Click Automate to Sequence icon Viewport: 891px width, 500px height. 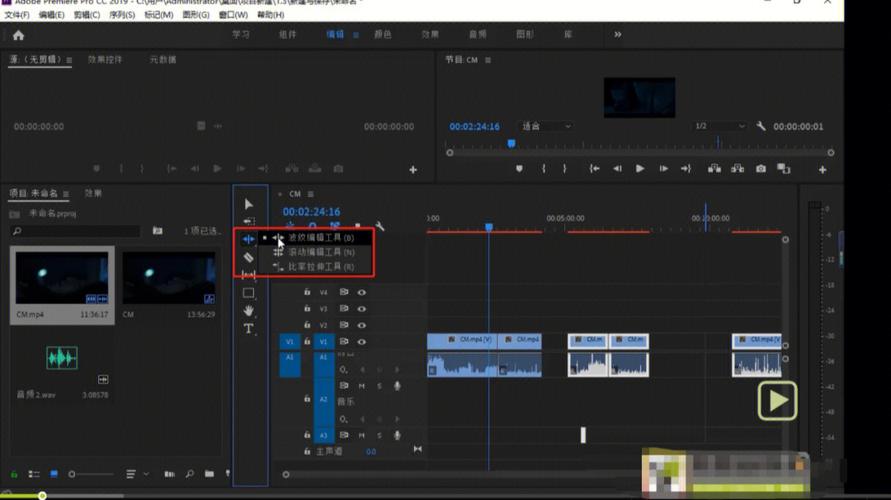click(169, 474)
